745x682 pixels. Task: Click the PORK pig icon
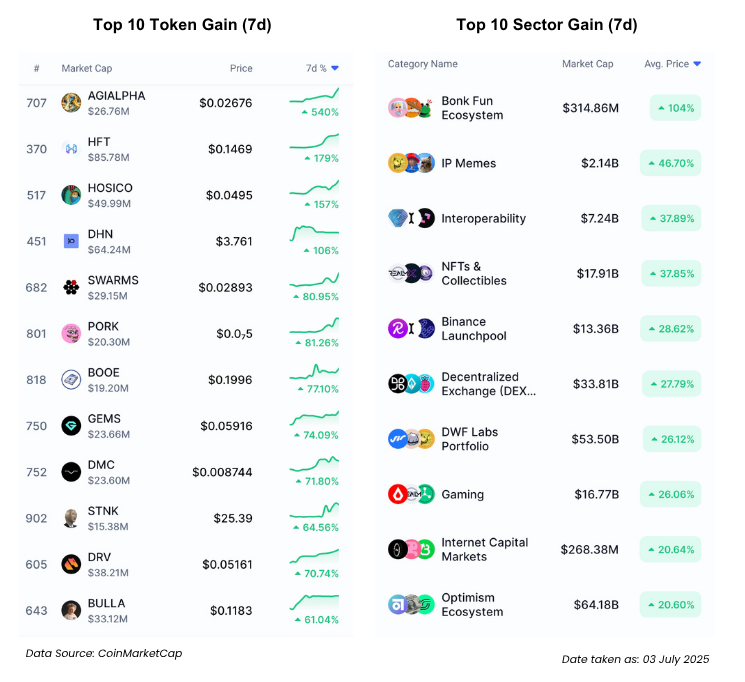coord(71,333)
